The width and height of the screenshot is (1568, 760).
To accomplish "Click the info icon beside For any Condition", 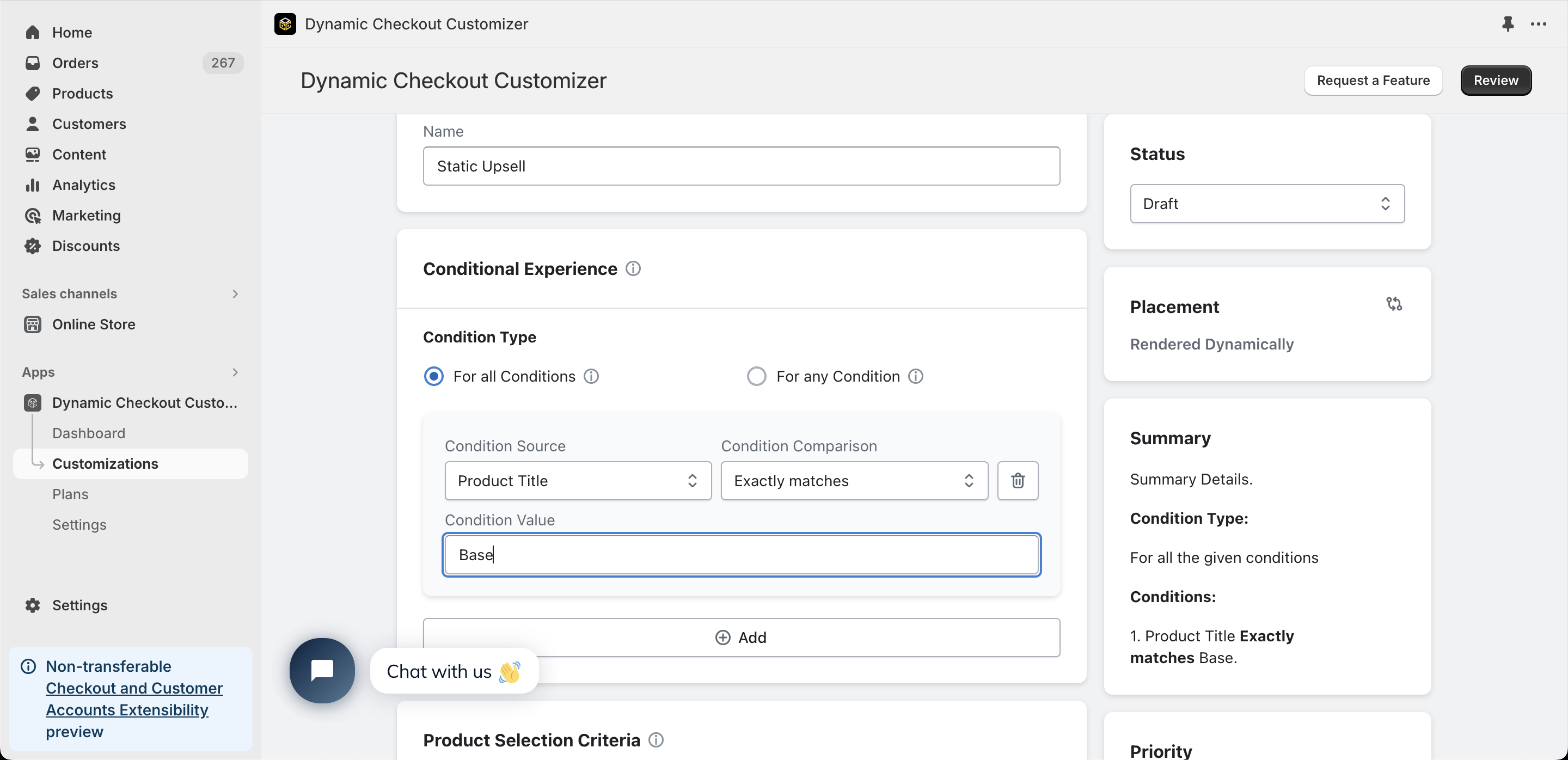I will (915, 377).
